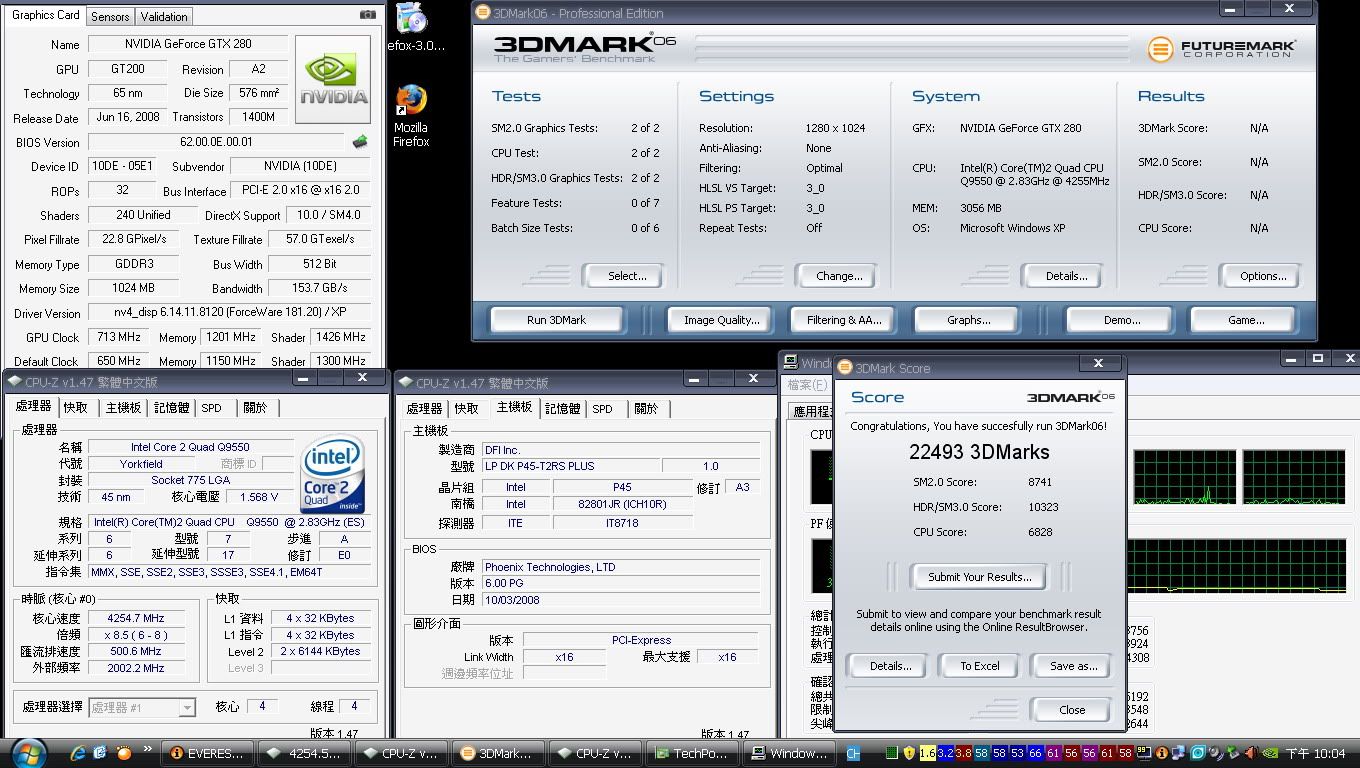Image resolution: width=1360 pixels, height=768 pixels.
Task: Click the BIOS Version field 62.00.0E.00.01
Action: tap(216, 142)
